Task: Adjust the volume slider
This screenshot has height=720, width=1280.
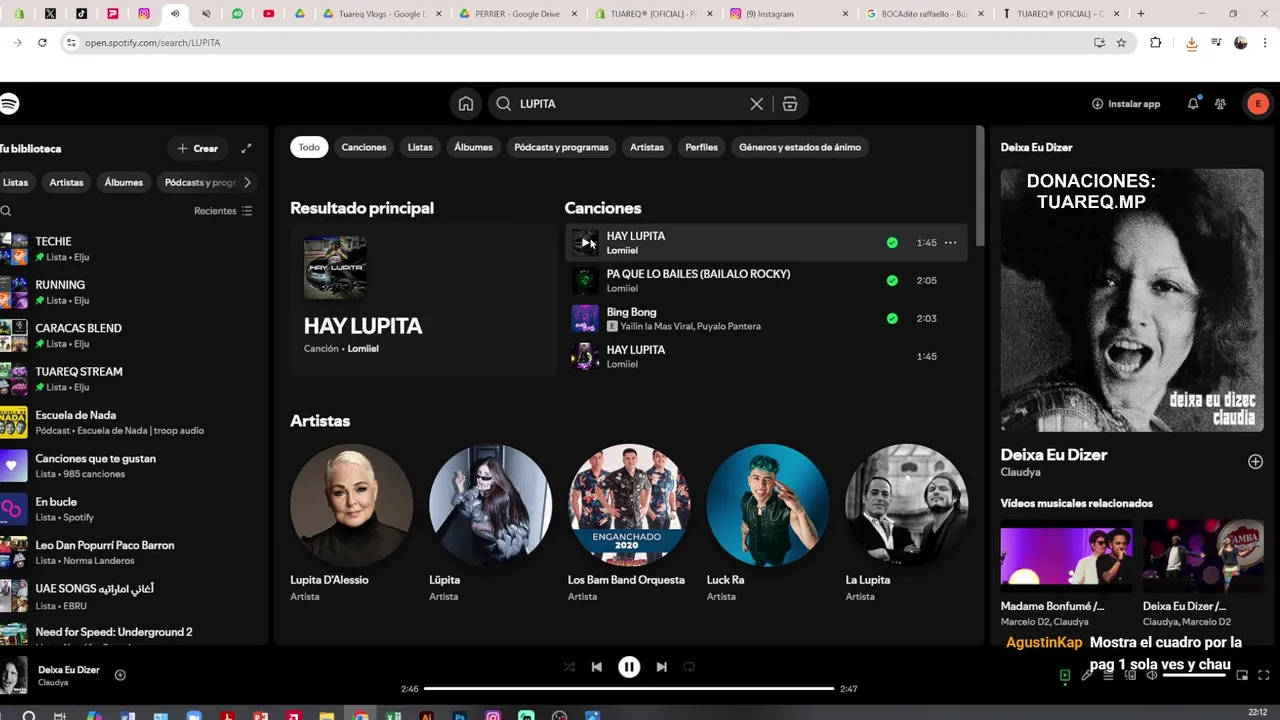Action: pos(1195,675)
